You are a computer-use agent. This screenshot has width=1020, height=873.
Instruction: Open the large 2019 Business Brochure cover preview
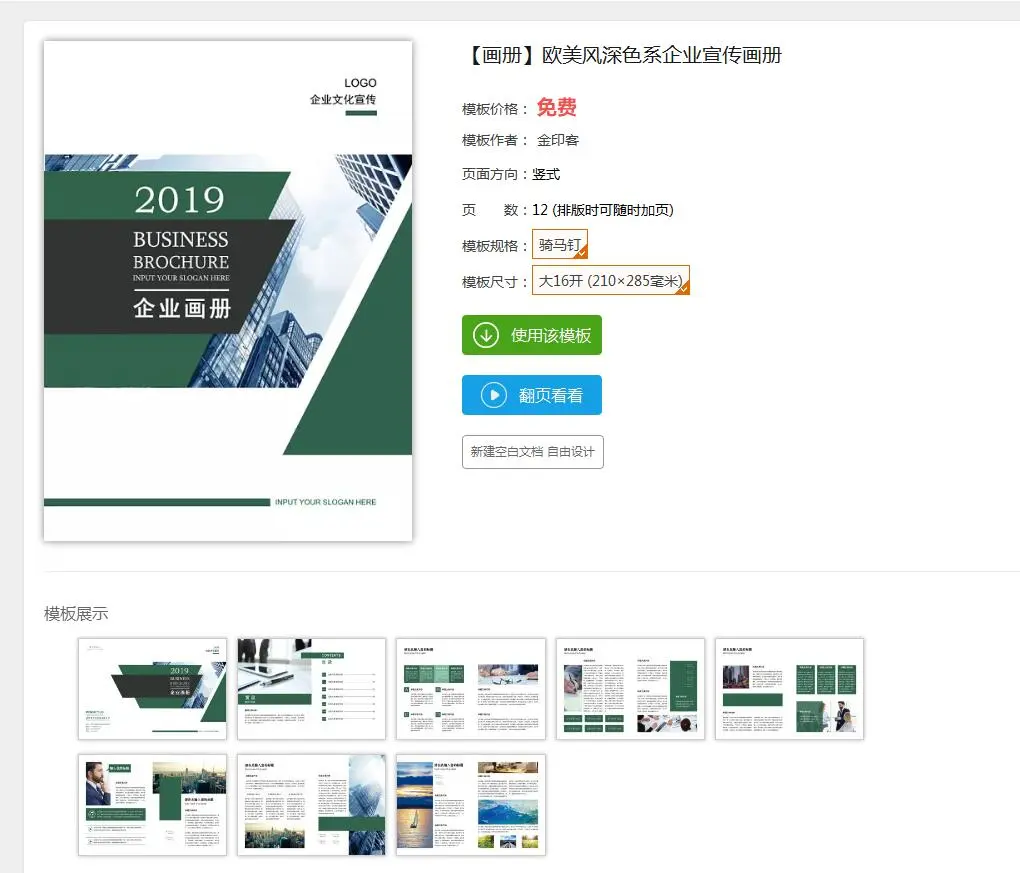click(228, 291)
